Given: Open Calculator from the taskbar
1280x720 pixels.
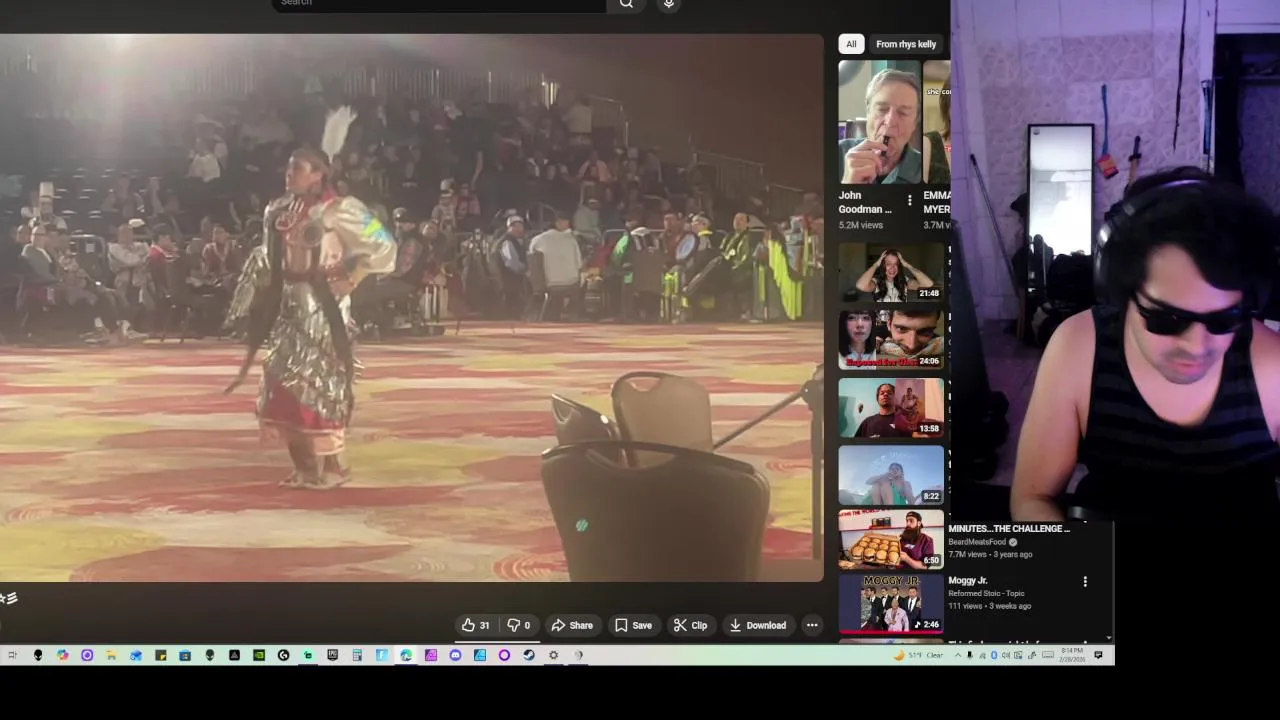Looking at the screenshot, I should pos(357,655).
